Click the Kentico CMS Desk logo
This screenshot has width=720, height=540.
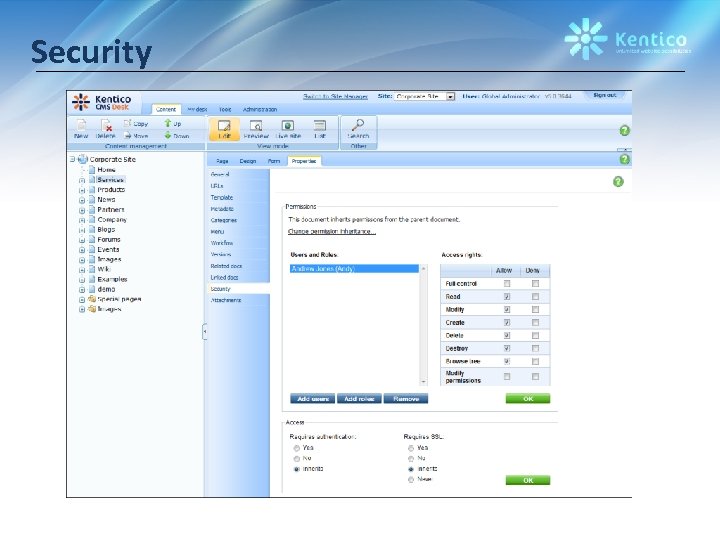tap(101, 102)
